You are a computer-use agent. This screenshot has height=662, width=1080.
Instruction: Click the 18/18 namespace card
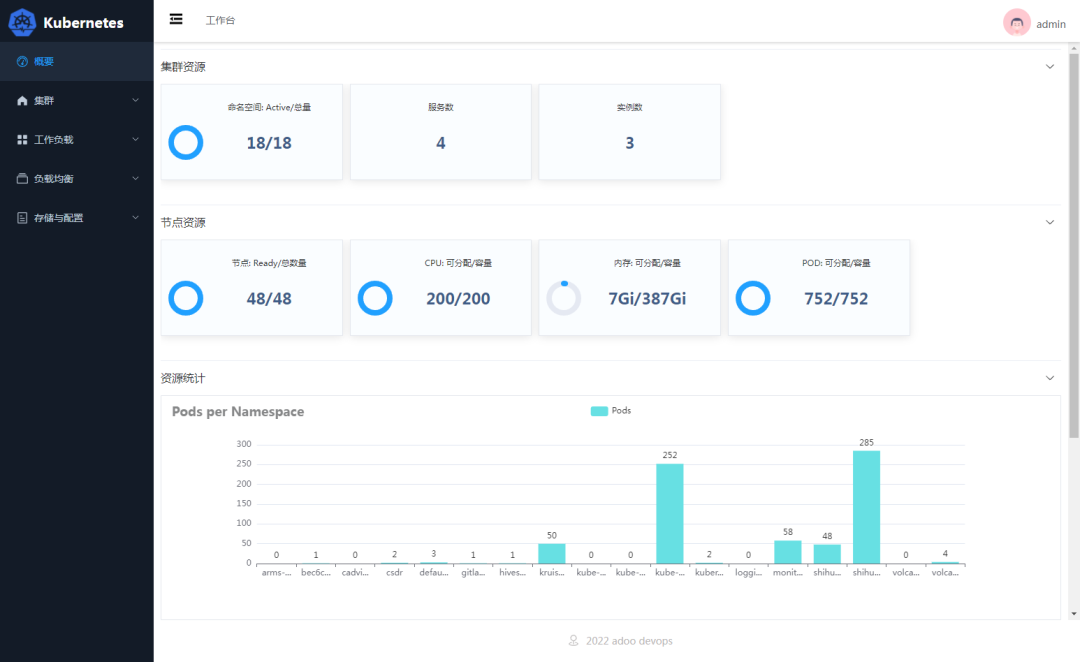point(251,132)
